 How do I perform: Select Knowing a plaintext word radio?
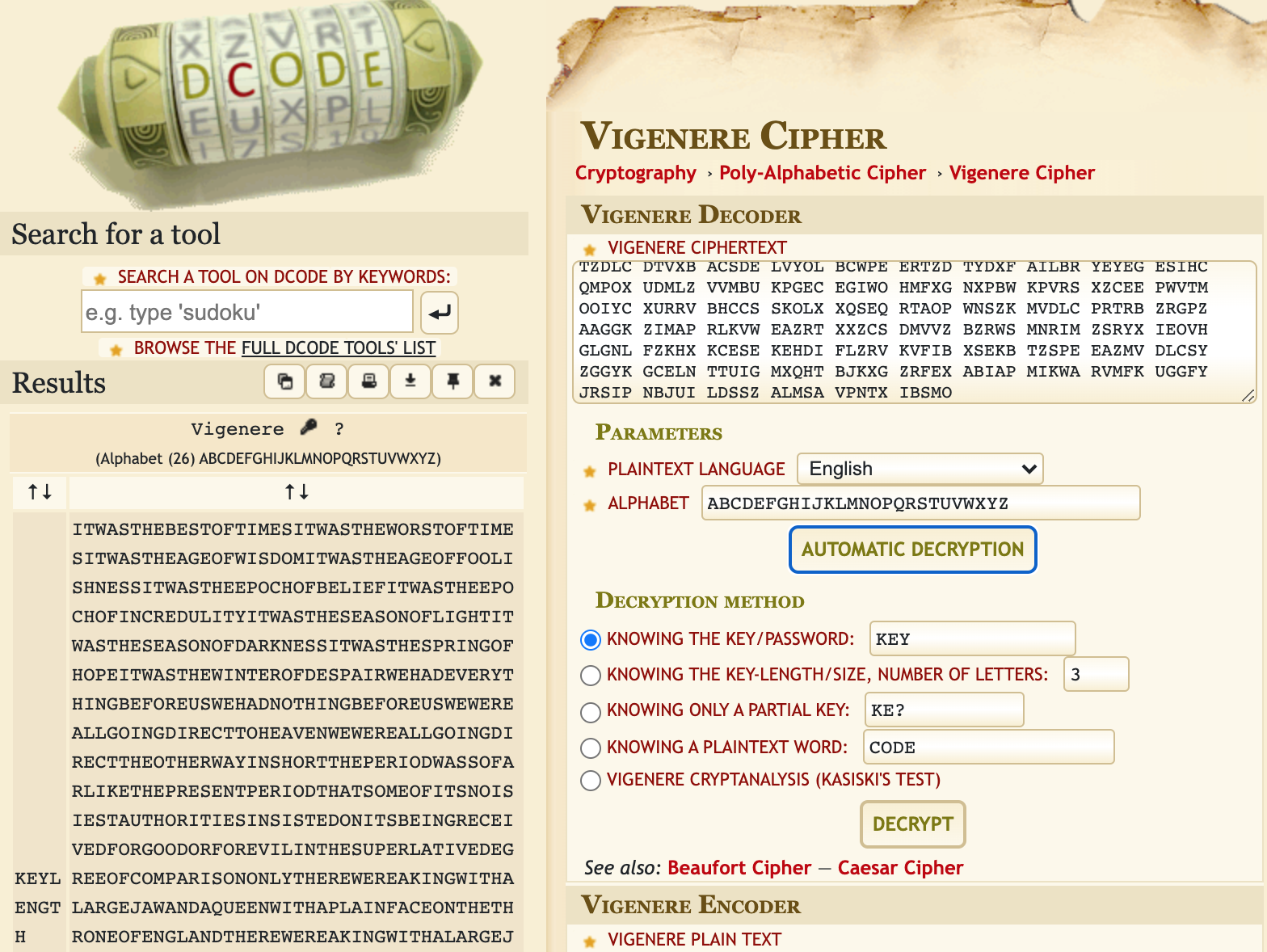591,748
